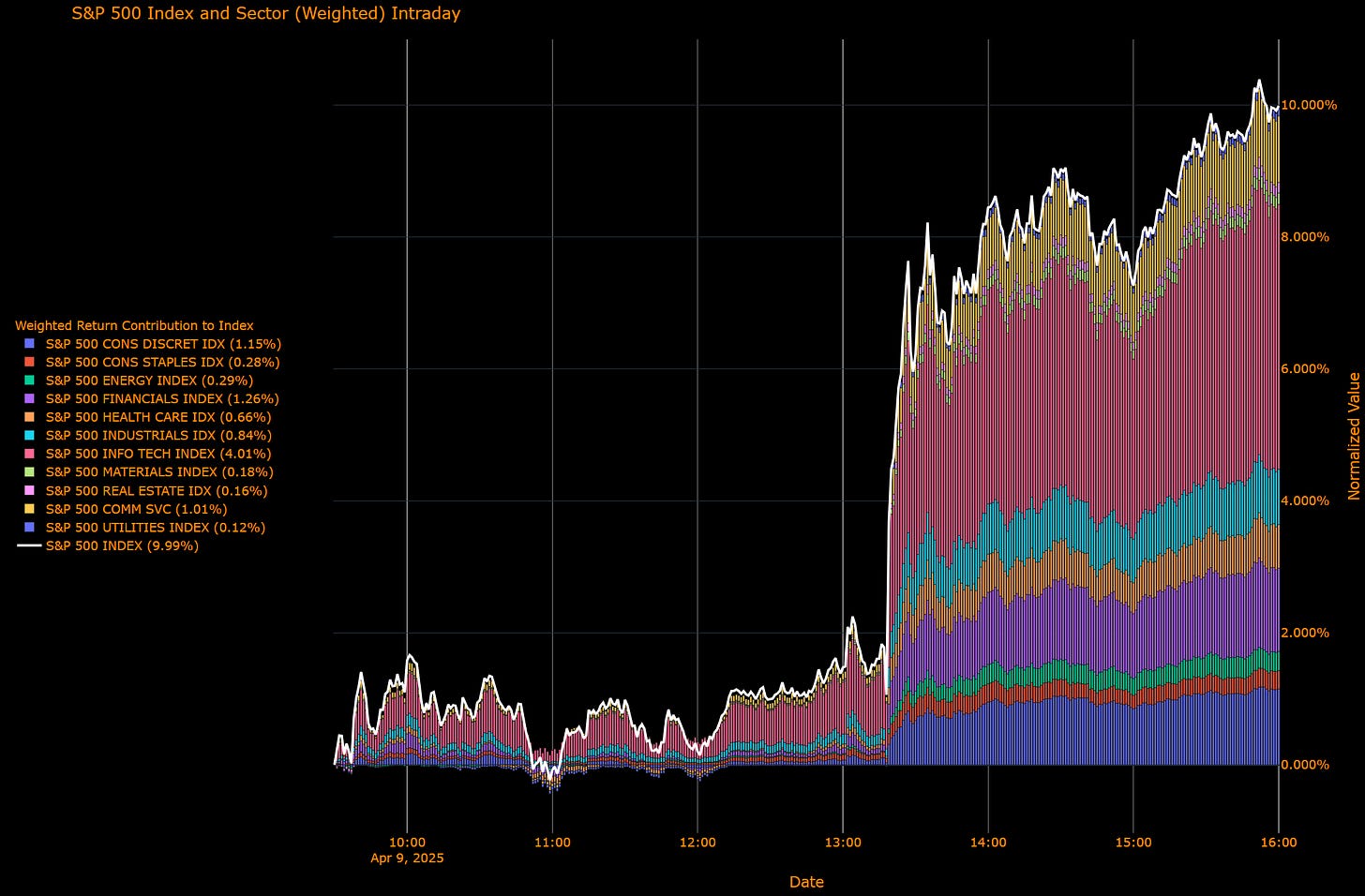Click the COMM SVC legend label

tap(137, 509)
